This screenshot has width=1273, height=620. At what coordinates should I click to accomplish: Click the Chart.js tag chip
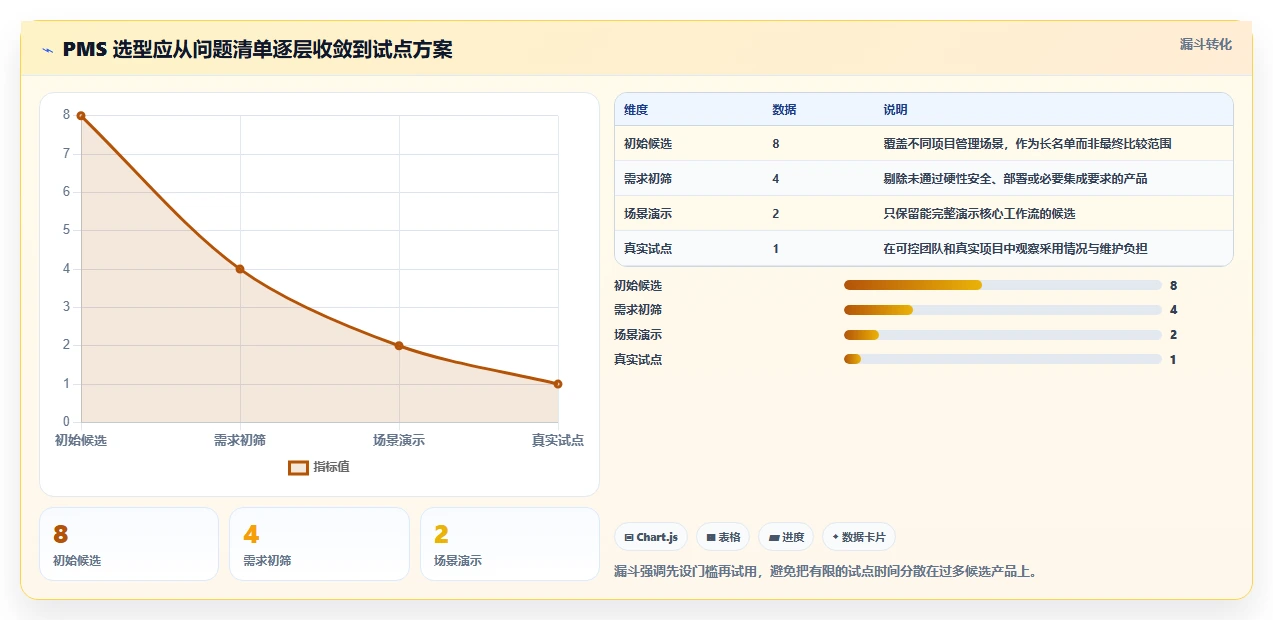click(651, 537)
